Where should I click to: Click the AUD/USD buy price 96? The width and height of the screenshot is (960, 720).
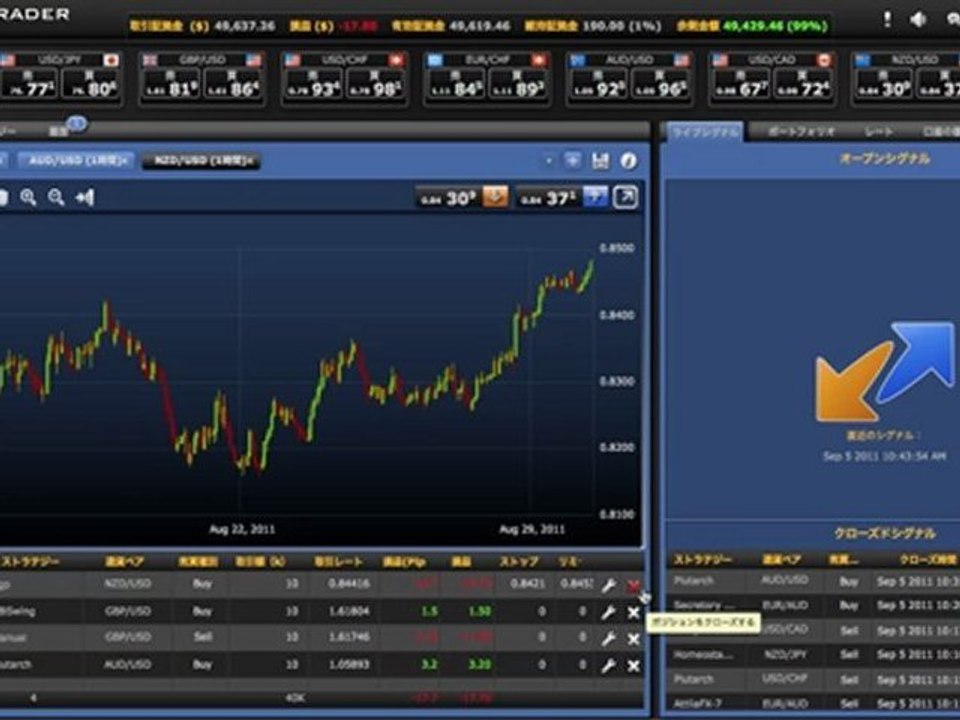coord(659,84)
